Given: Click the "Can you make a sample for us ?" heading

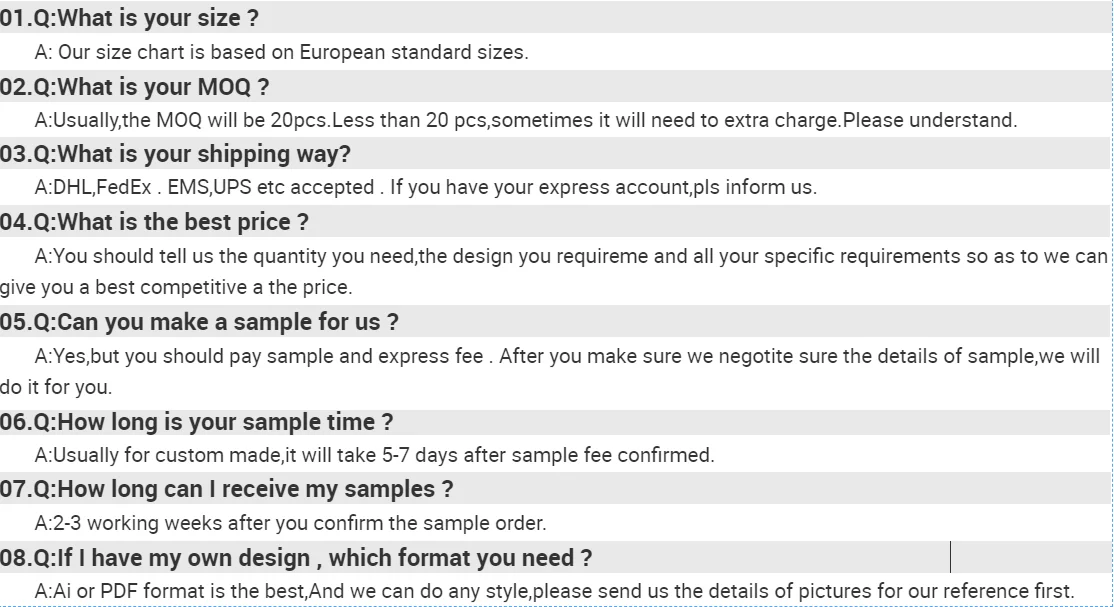Looking at the screenshot, I should [x=199, y=322].
